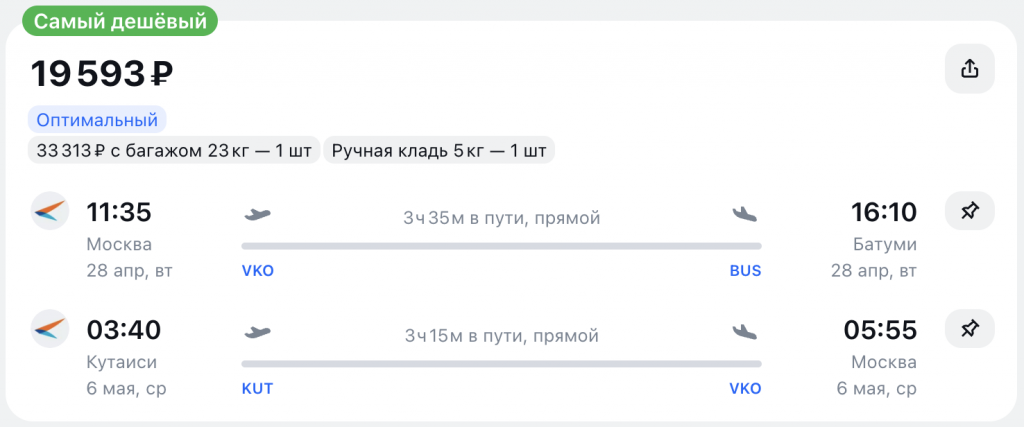This screenshot has width=1024, height=427.
Task: Open the VKO departure airport code link
Action: (258, 271)
